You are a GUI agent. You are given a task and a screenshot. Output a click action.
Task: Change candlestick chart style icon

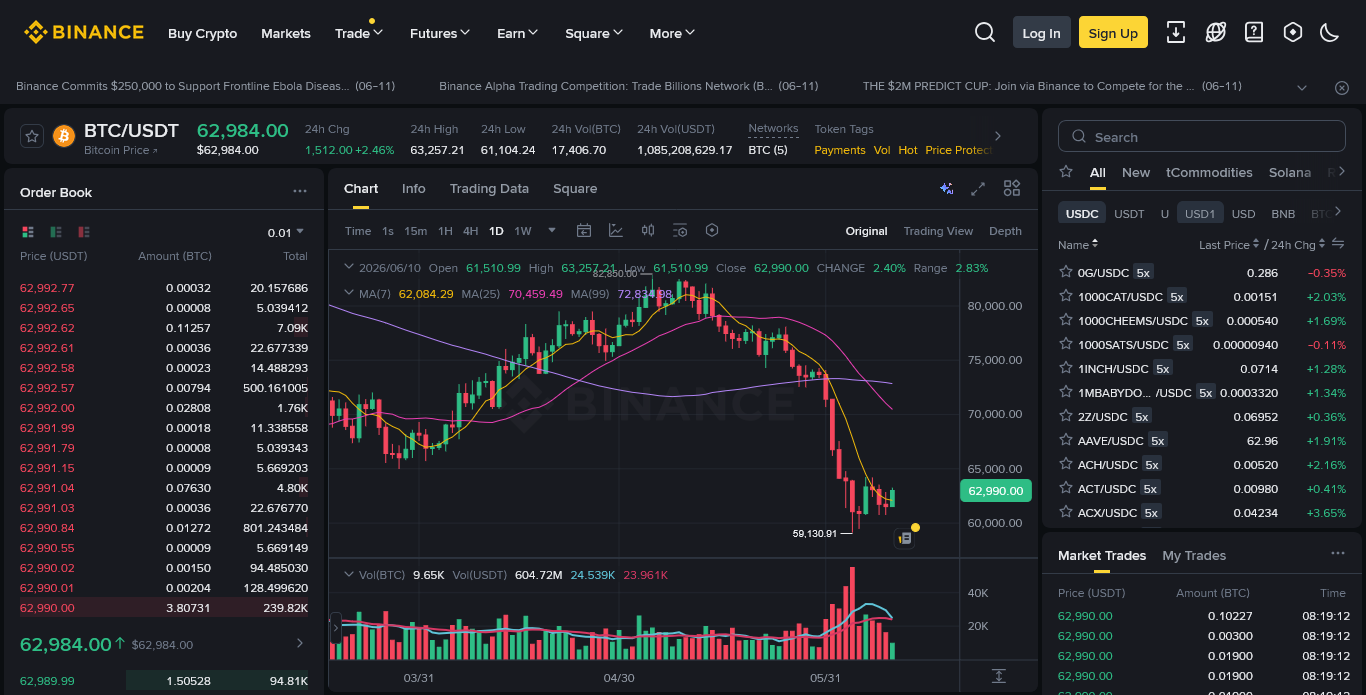pos(648,230)
